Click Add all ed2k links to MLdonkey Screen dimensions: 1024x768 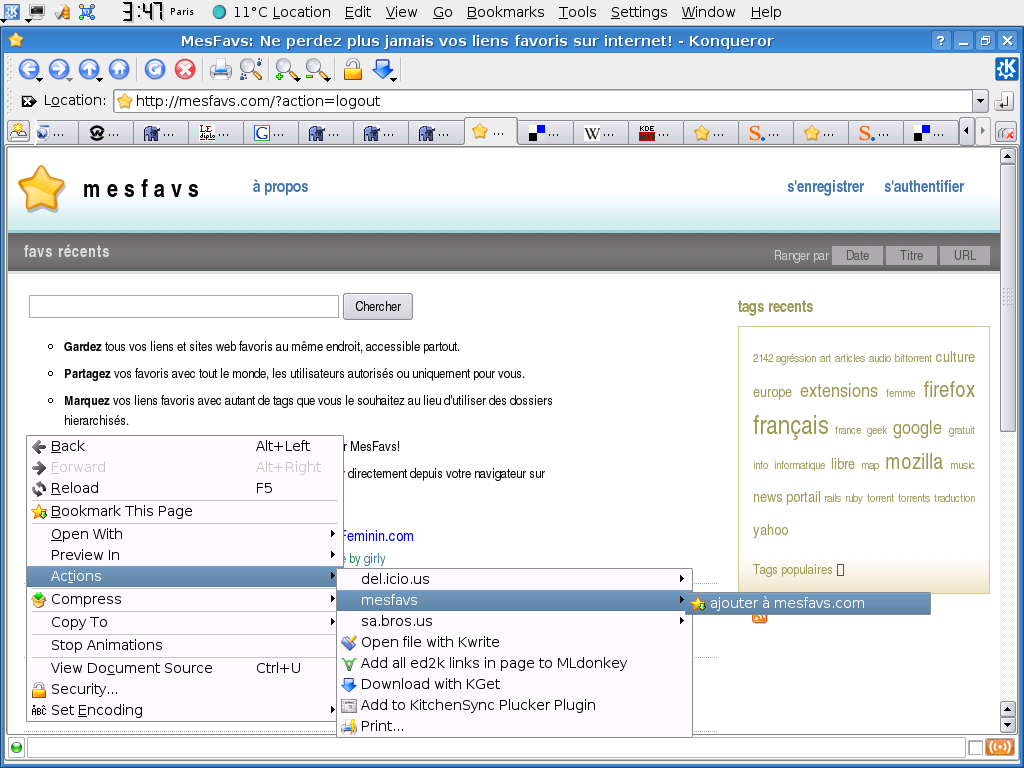pyautogui.click(x=514, y=663)
